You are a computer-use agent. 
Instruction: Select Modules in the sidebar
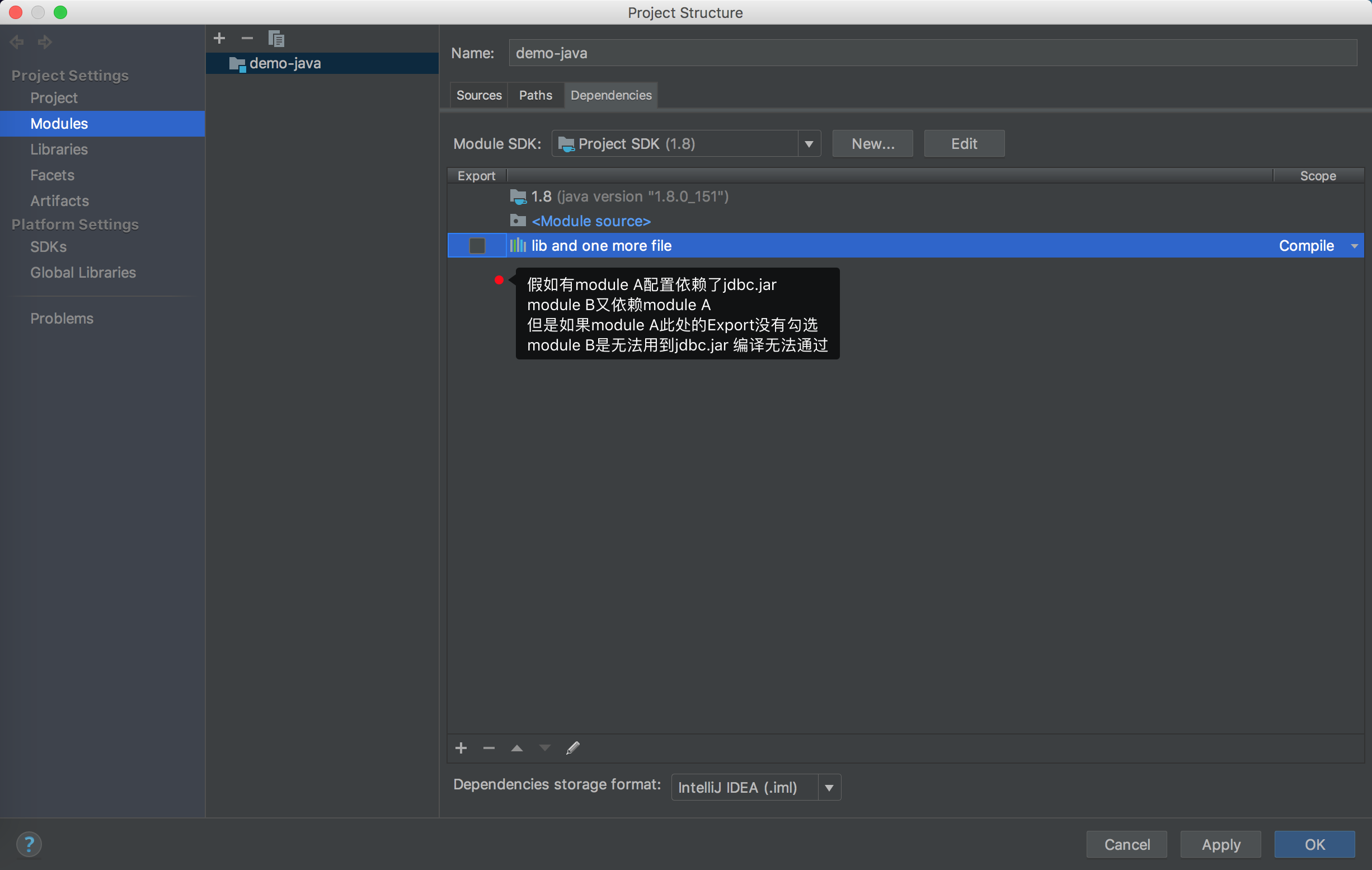[102, 124]
